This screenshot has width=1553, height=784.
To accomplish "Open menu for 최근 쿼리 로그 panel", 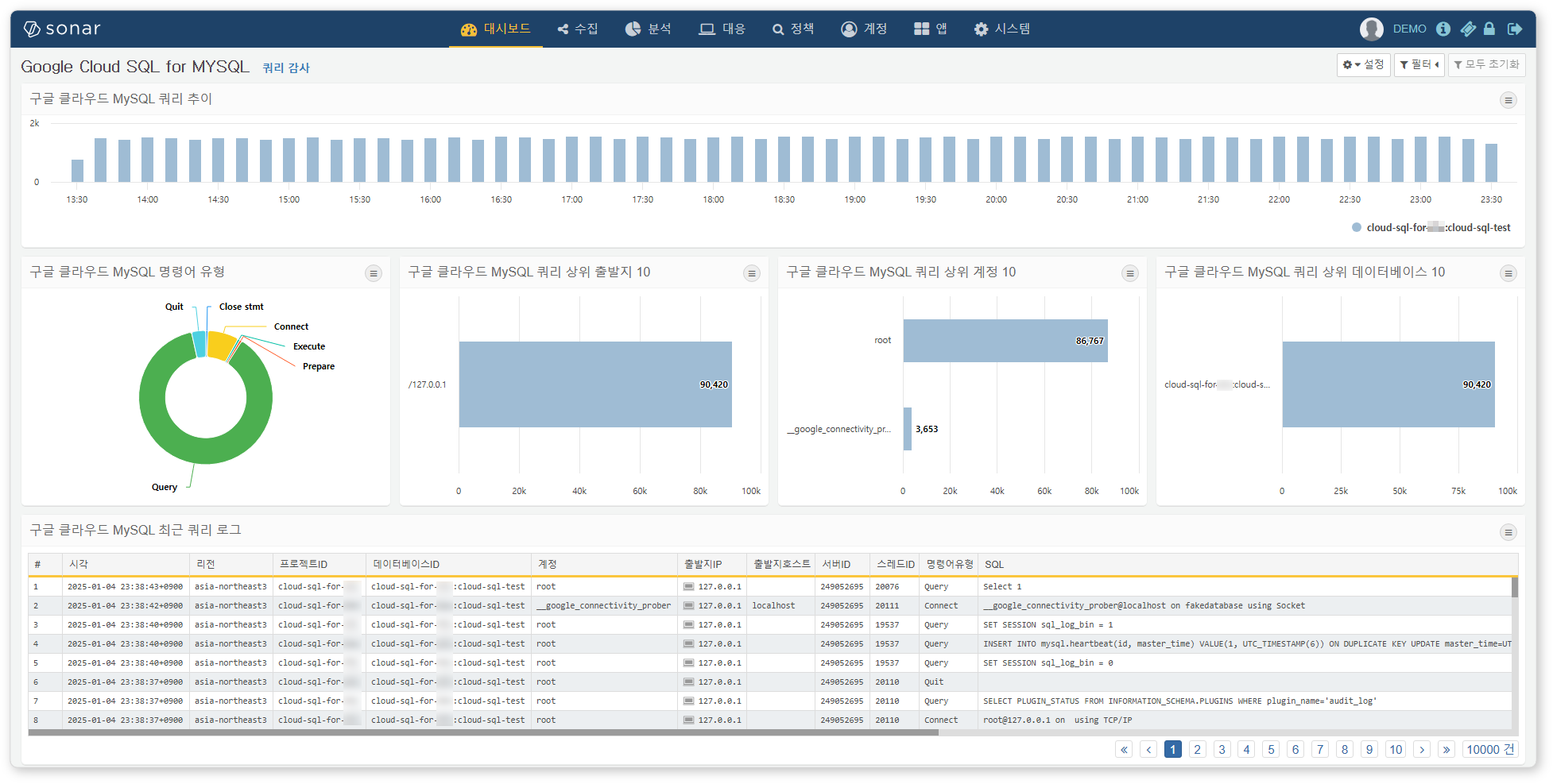I will click(1508, 532).
